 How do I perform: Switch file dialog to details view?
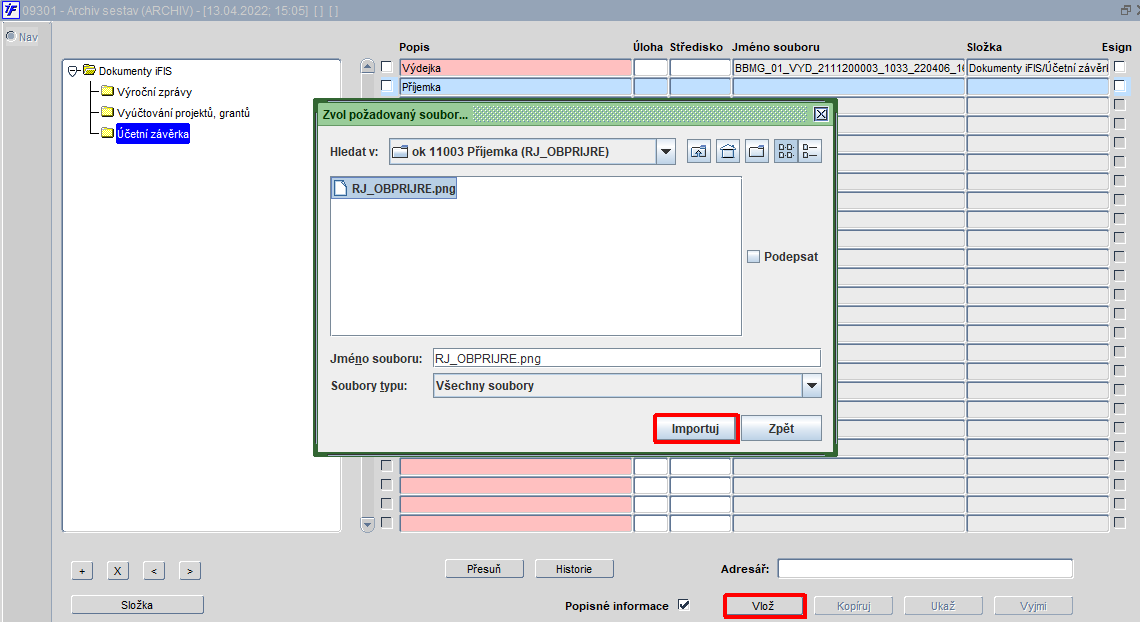tap(810, 151)
